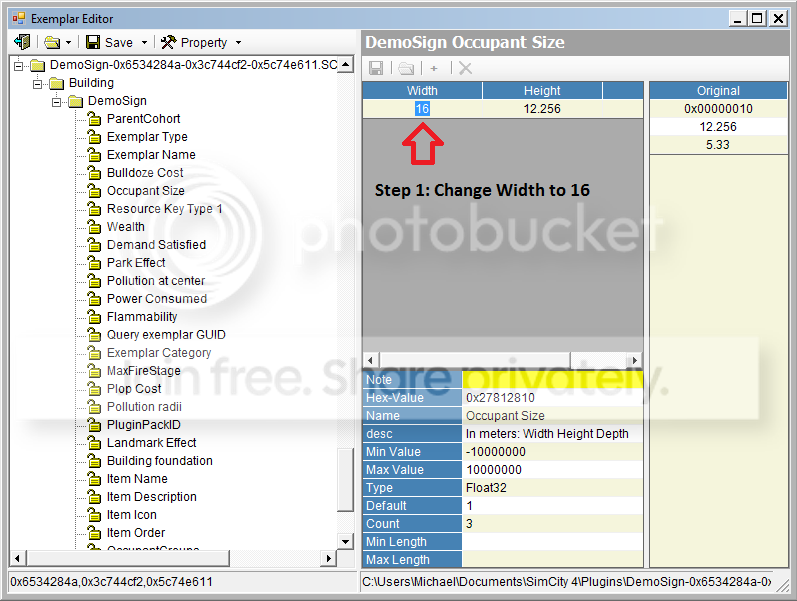Select the Exemplar Name property
This screenshot has height=601, width=797.
(x=151, y=155)
